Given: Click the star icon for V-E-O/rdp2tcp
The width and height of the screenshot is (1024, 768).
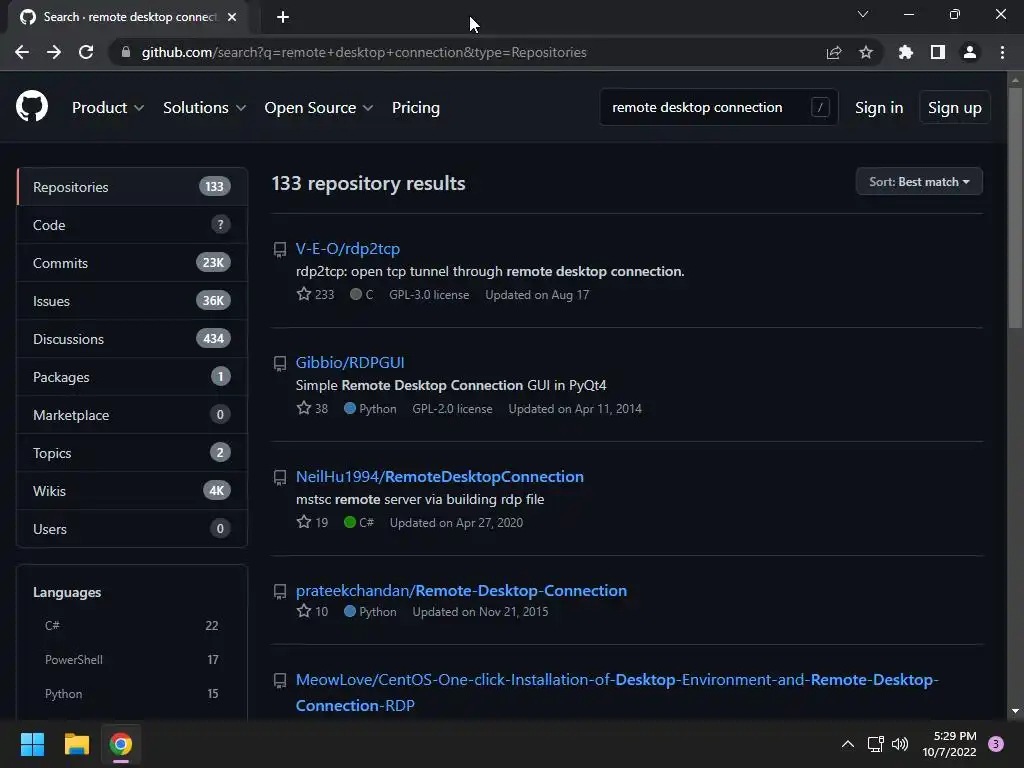Looking at the screenshot, I should pyautogui.click(x=304, y=294).
